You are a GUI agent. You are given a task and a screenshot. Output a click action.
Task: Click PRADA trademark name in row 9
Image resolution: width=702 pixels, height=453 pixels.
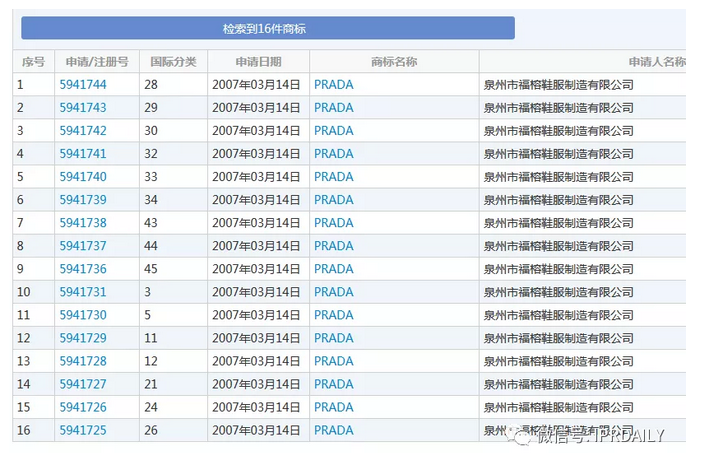(x=334, y=269)
